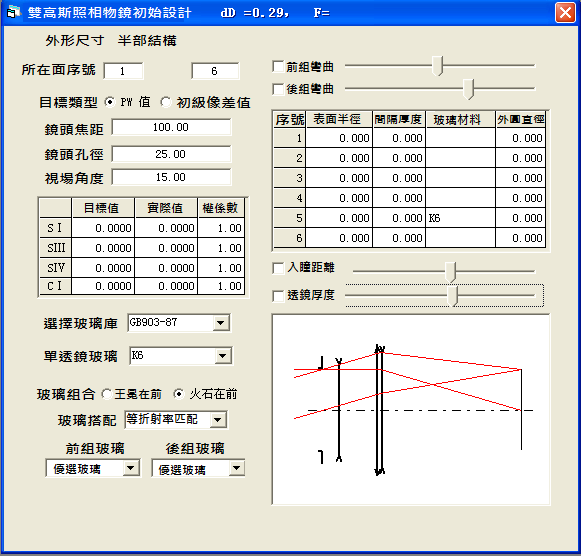Click the 入瞳距離 slider thumb
The height and width of the screenshot is (556, 581).
click(x=451, y=272)
